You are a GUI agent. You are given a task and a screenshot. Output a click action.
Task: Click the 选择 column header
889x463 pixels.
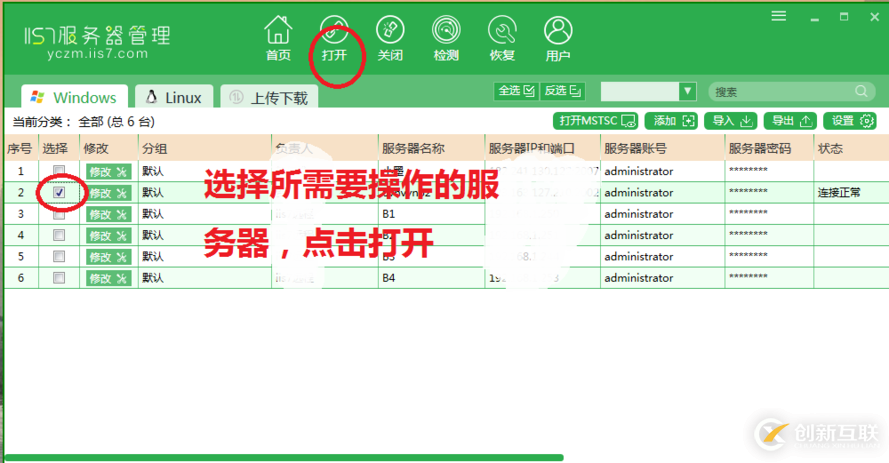pos(59,148)
